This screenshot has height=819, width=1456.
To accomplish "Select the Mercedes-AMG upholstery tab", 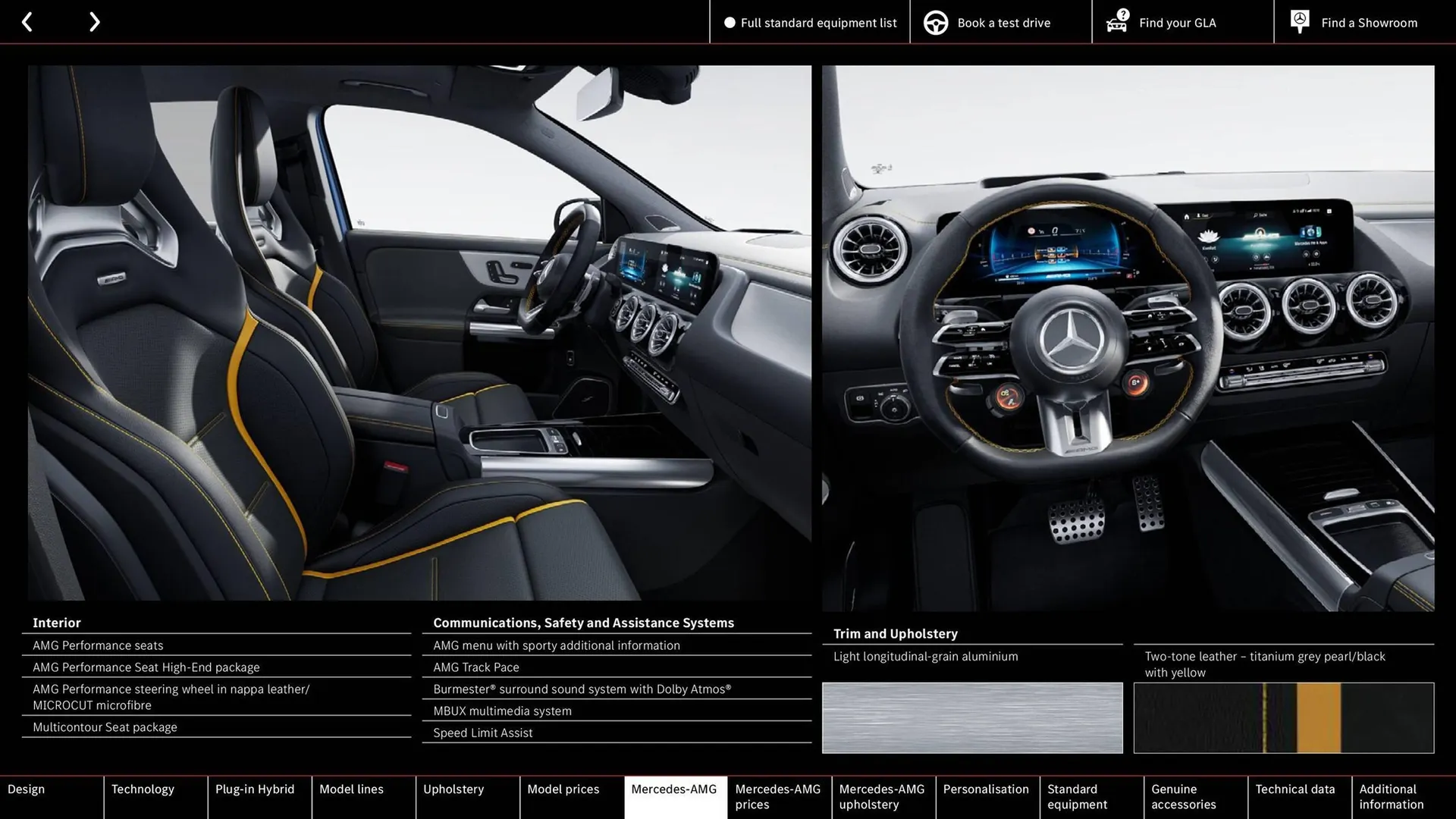I will point(882,796).
